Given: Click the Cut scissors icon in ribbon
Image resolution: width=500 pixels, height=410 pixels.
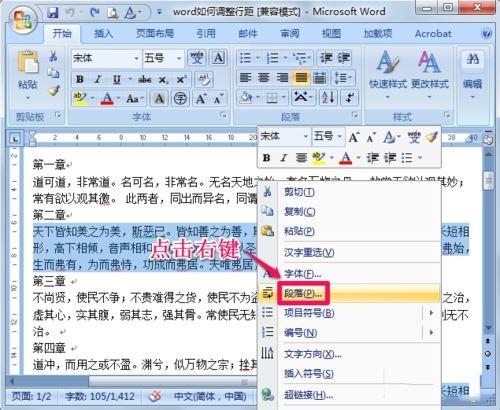Looking at the screenshot, I should coord(53,57).
